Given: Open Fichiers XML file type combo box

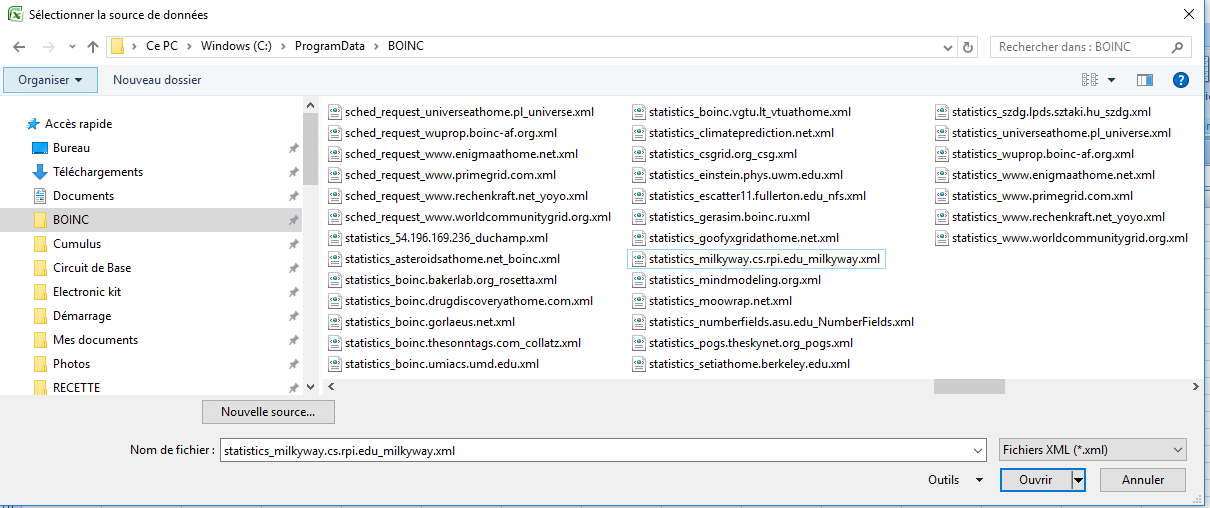Looking at the screenshot, I should click(1093, 450).
